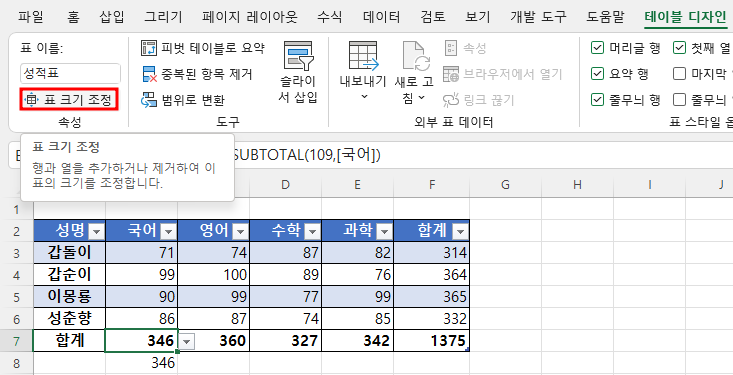The width and height of the screenshot is (733, 375).
Task: Select 합계 column cell 365
Action: click(x=431, y=297)
